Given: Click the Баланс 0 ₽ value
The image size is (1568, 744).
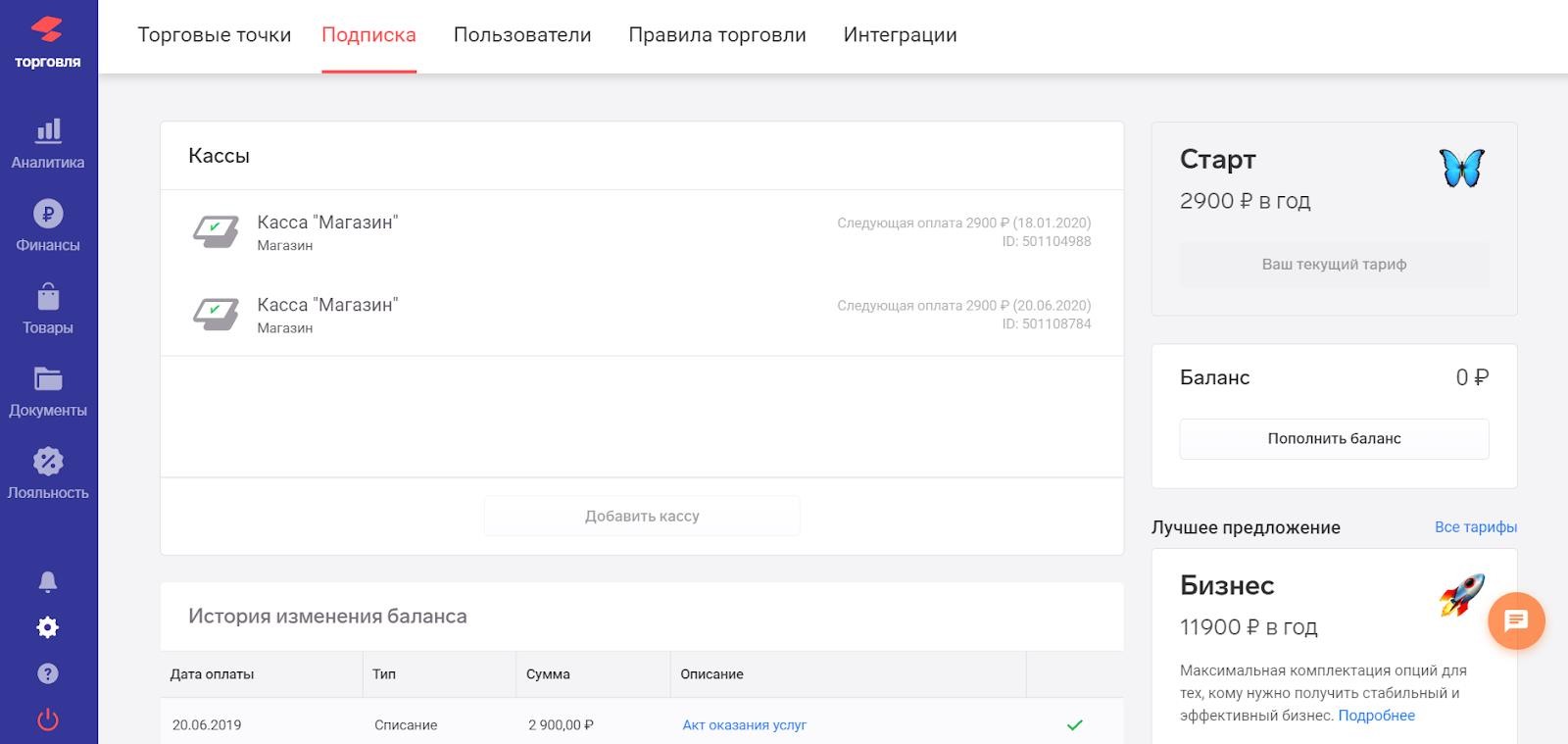Looking at the screenshot, I should point(1472,377).
